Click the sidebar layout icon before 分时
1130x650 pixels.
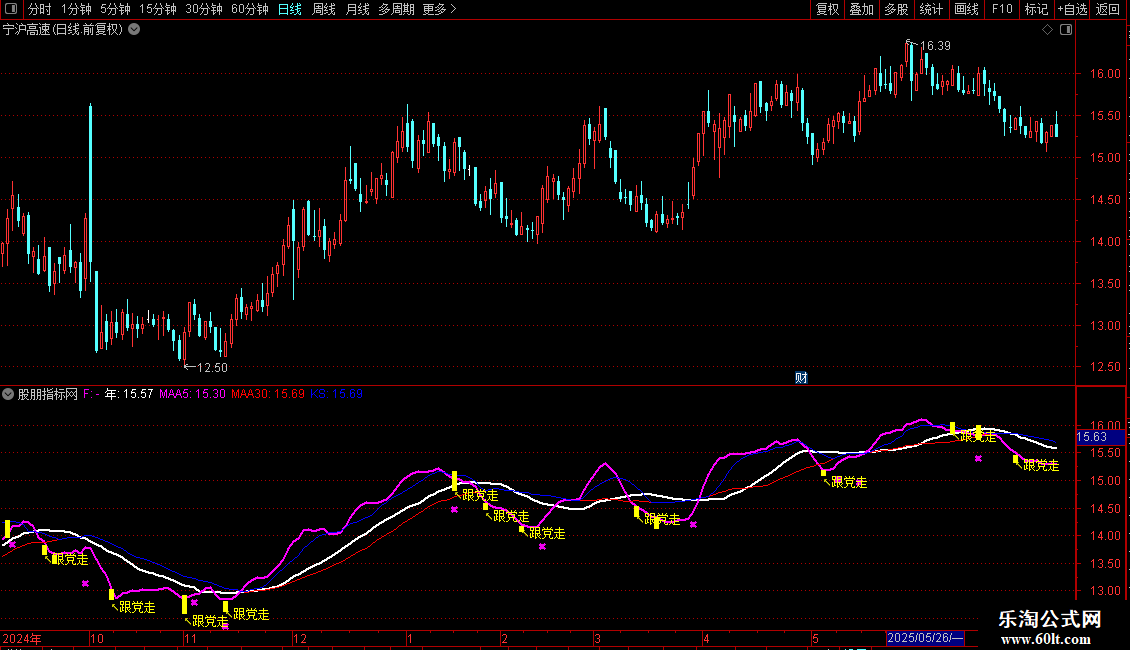pyautogui.click(x=11, y=9)
